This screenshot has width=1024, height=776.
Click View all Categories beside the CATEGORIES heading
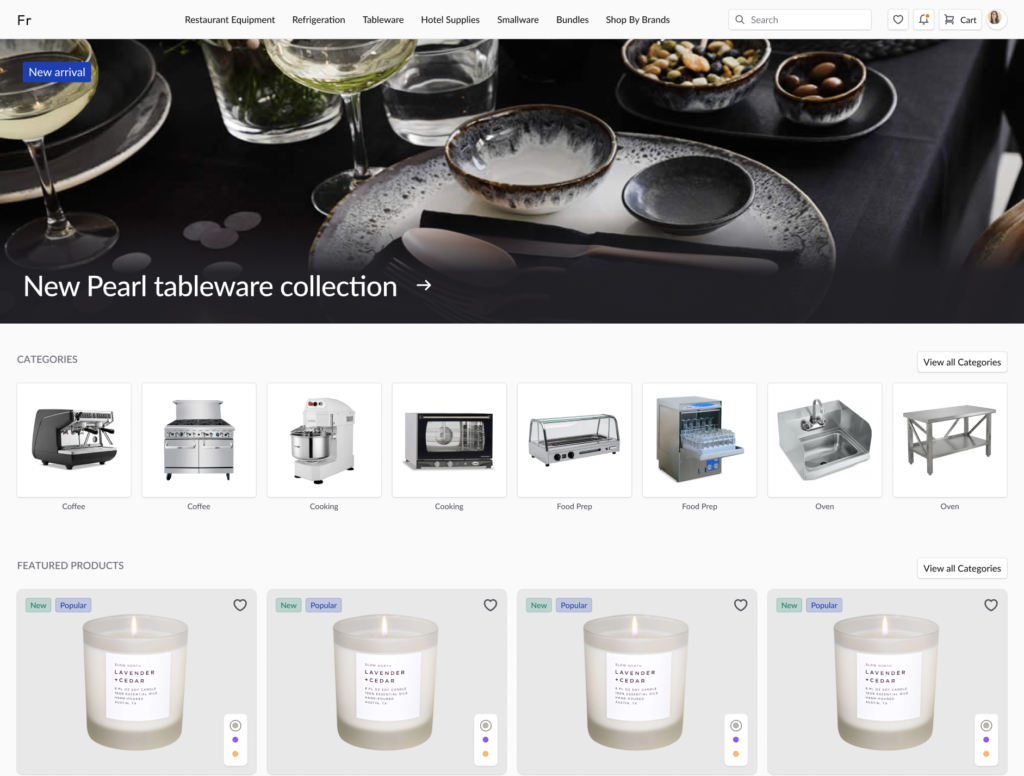962,362
